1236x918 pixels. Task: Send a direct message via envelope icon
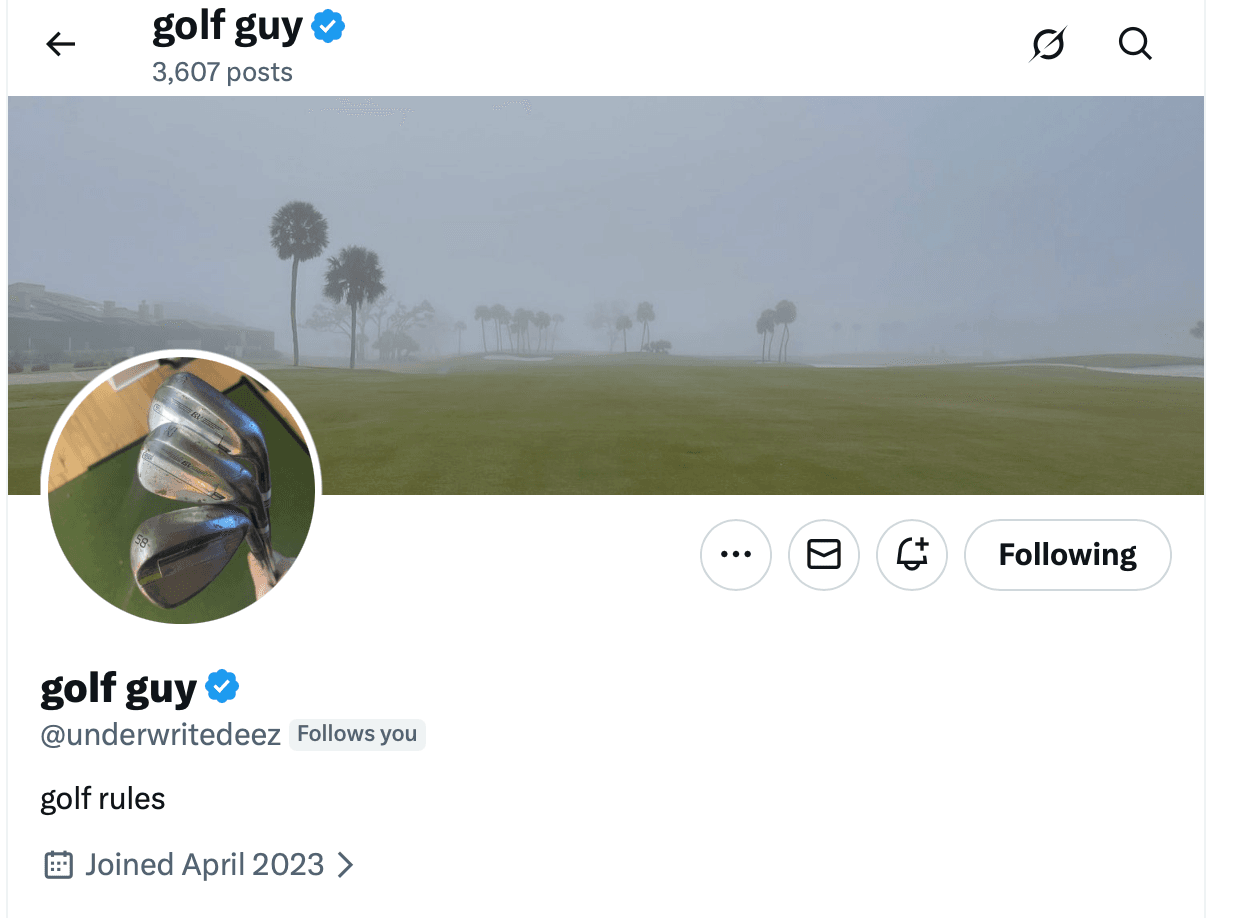(x=824, y=554)
